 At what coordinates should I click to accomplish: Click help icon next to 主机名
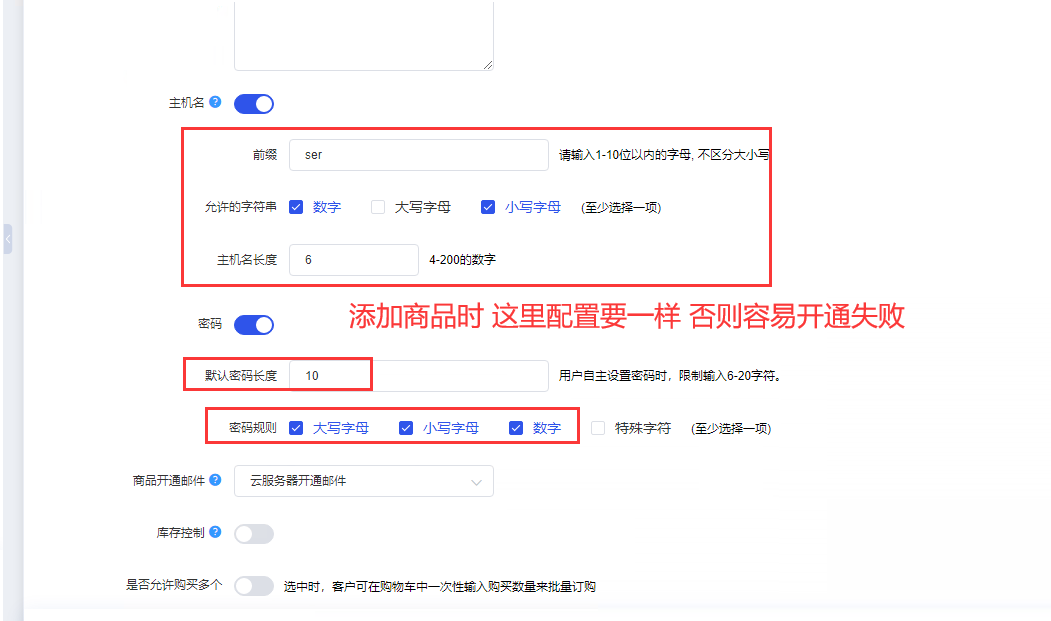tap(215, 102)
